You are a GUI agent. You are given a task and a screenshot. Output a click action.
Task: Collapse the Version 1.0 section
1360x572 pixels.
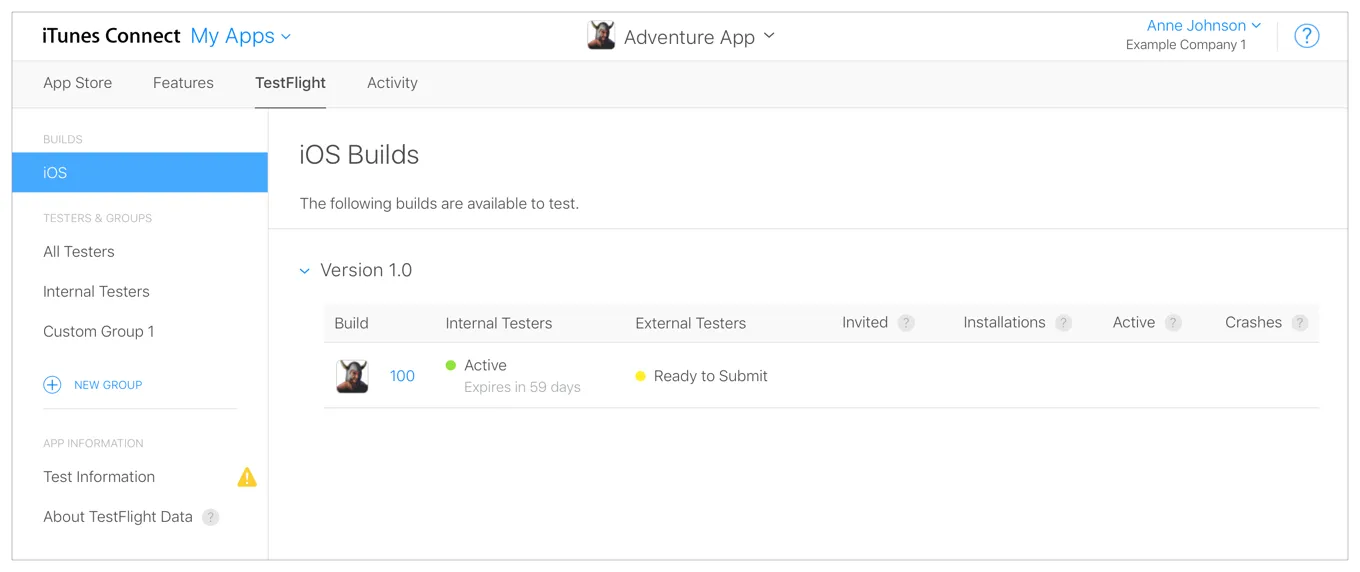coord(305,271)
